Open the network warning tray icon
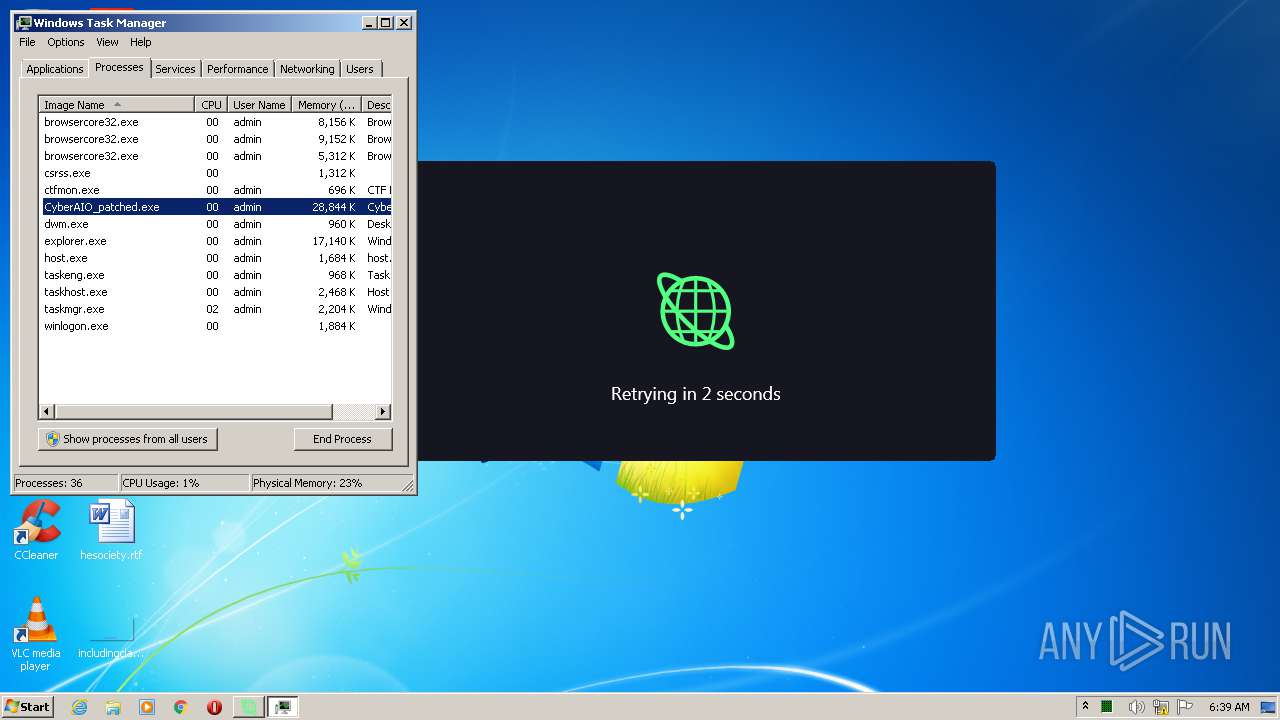 [1161, 707]
